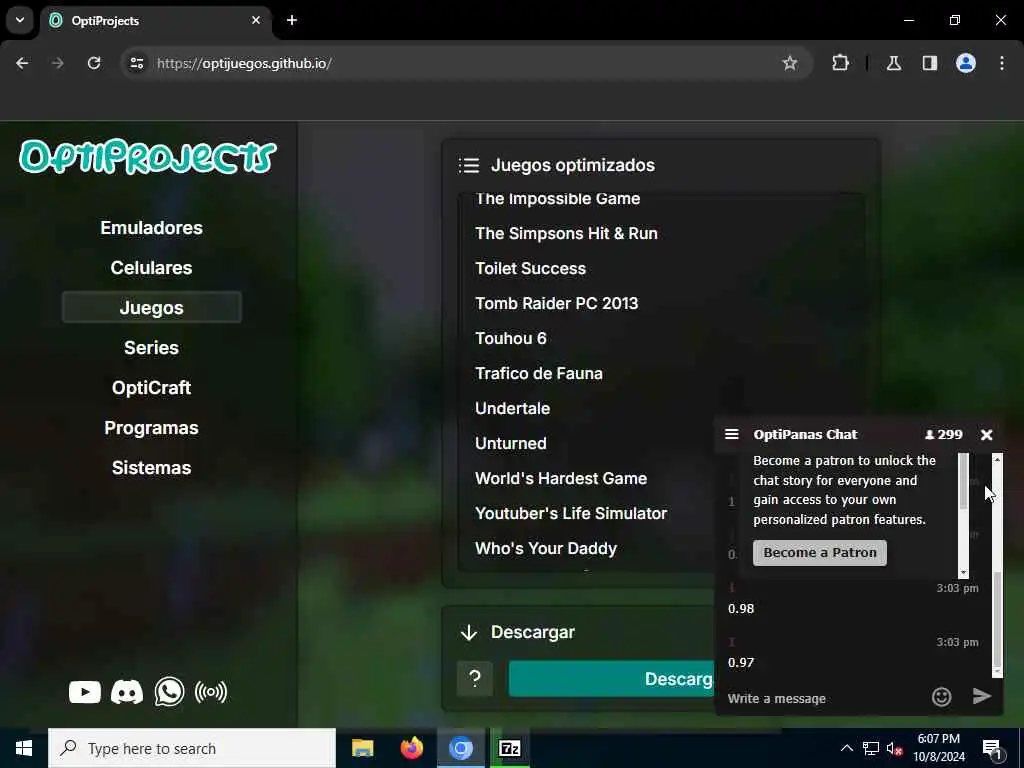Switch to the OptiProjects browser tab
This screenshot has height=768, width=1024.
pyautogui.click(x=156, y=20)
